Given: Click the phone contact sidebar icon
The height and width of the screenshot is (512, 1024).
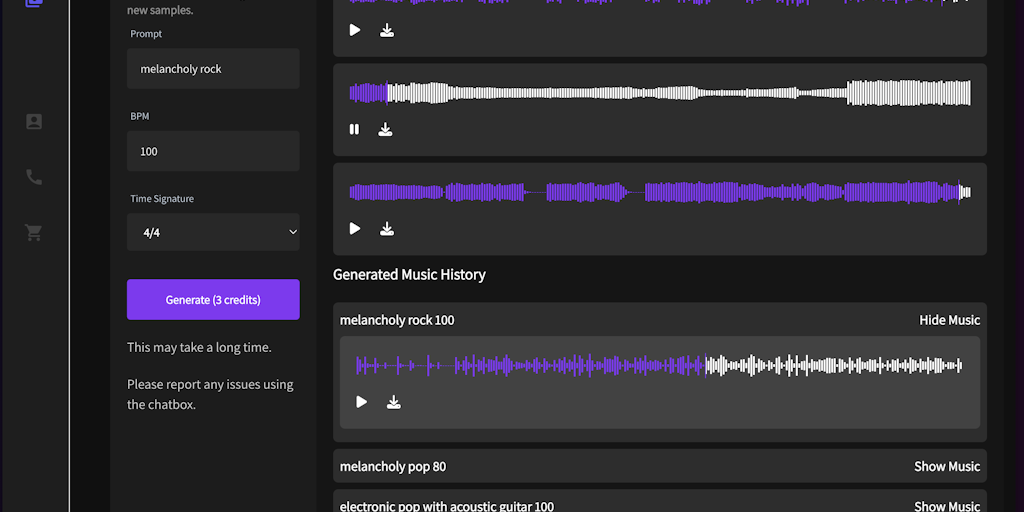Looking at the screenshot, I should click(34, 177).
